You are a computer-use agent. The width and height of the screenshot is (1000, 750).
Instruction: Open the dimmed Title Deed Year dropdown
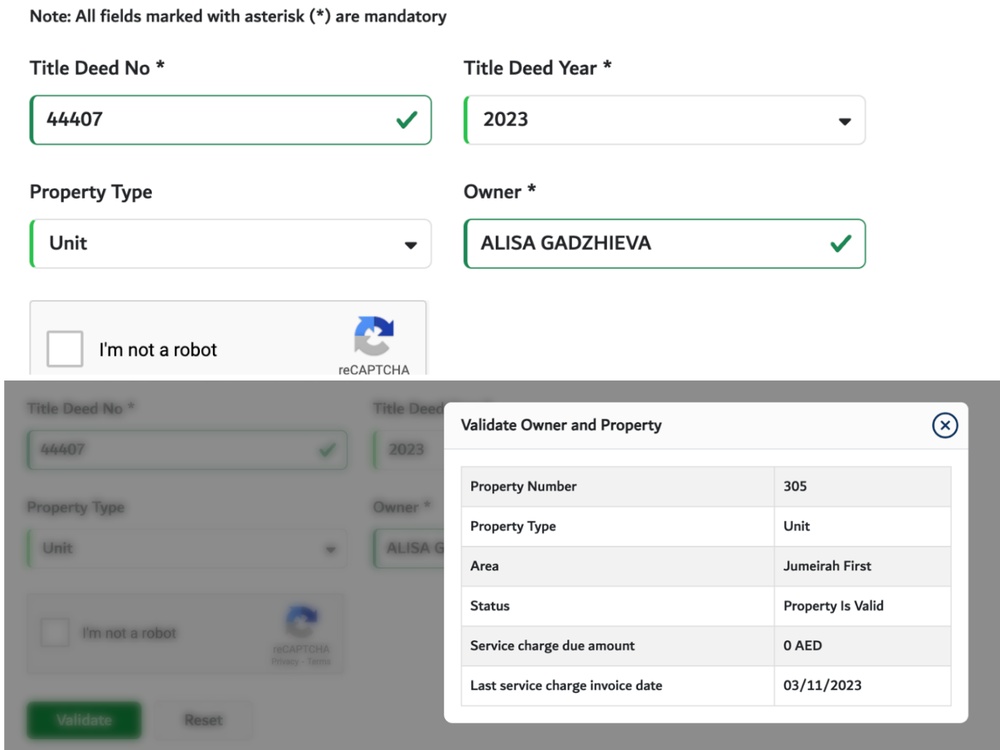tap(406, 450)
